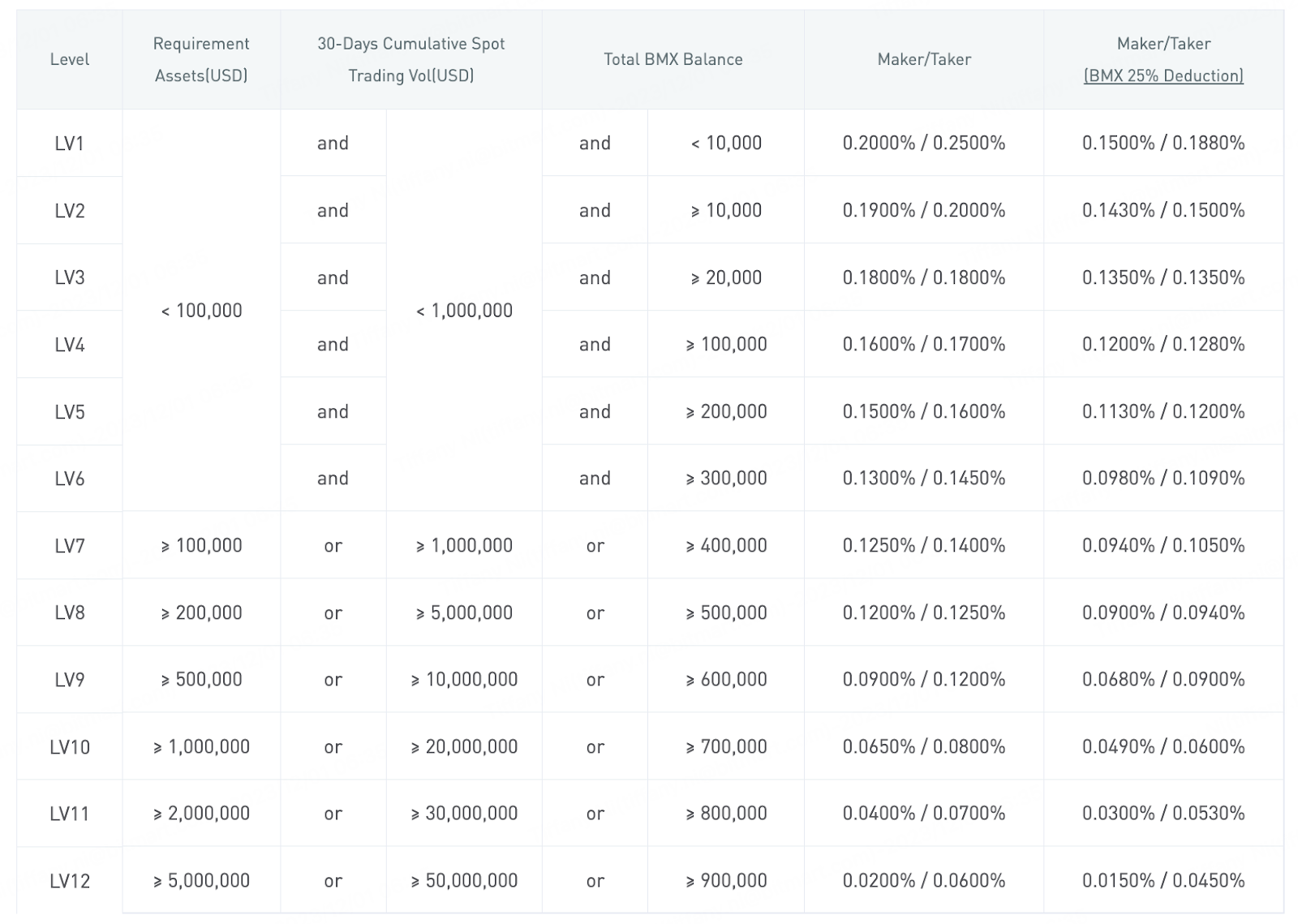Click the ≥ 10,000 BMX balance cell

(726, 209)
